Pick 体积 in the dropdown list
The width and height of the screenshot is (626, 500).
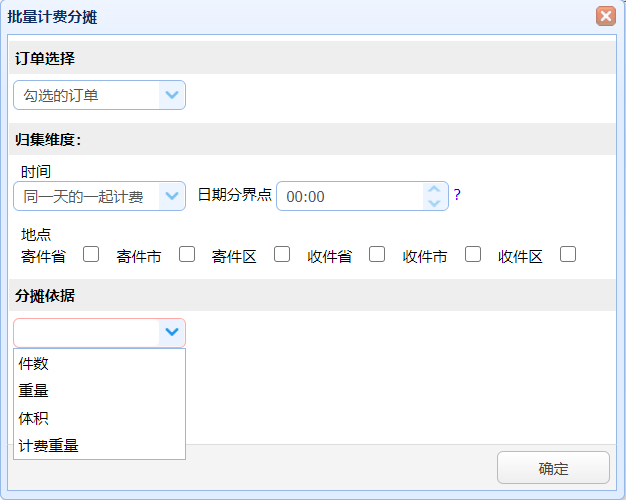99,418
